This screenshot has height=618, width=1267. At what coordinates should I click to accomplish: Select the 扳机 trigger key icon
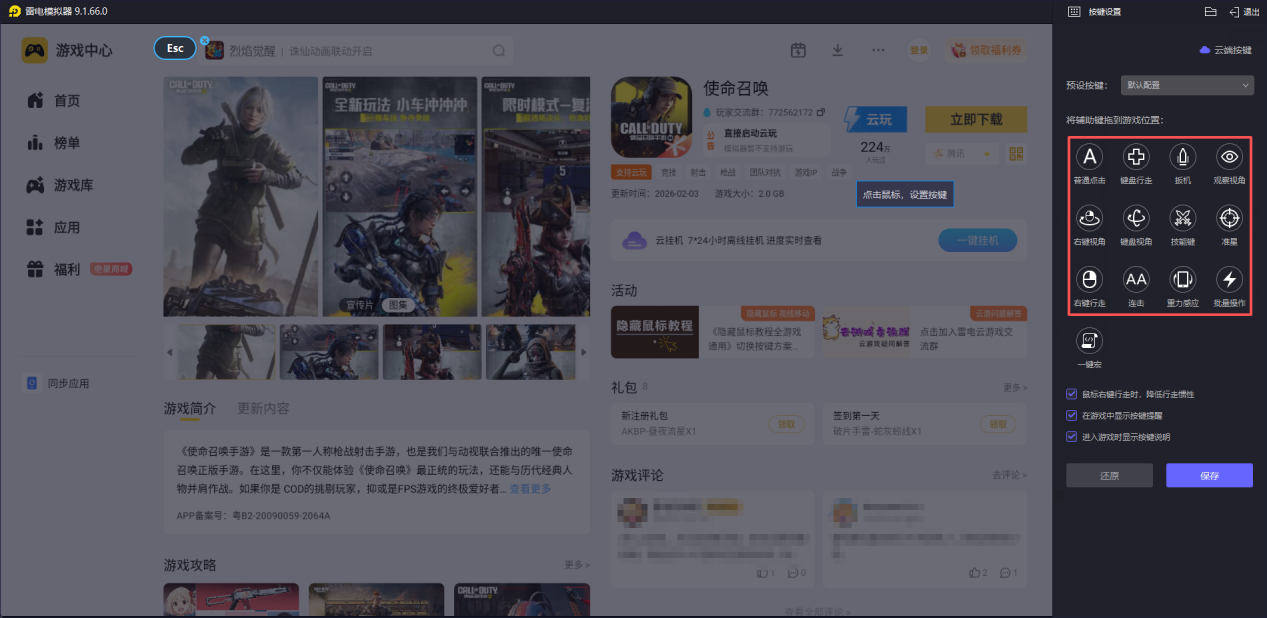1183,157
